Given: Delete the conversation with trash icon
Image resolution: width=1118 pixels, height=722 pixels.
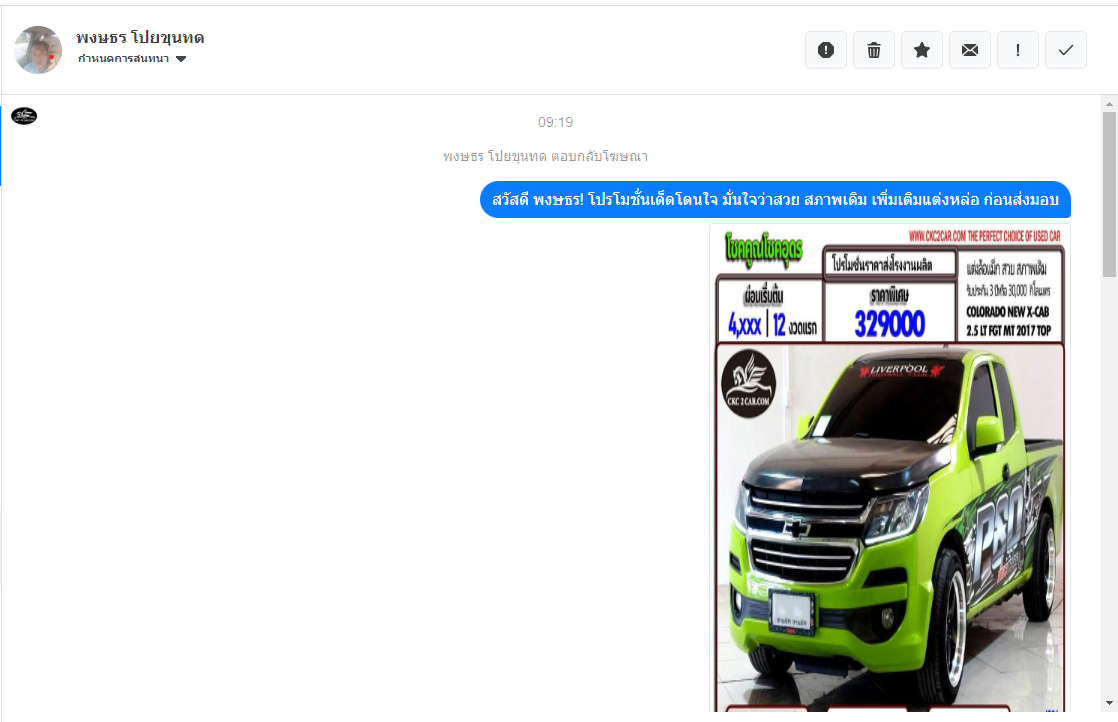Looking at the screenshot, I should 873,50.
